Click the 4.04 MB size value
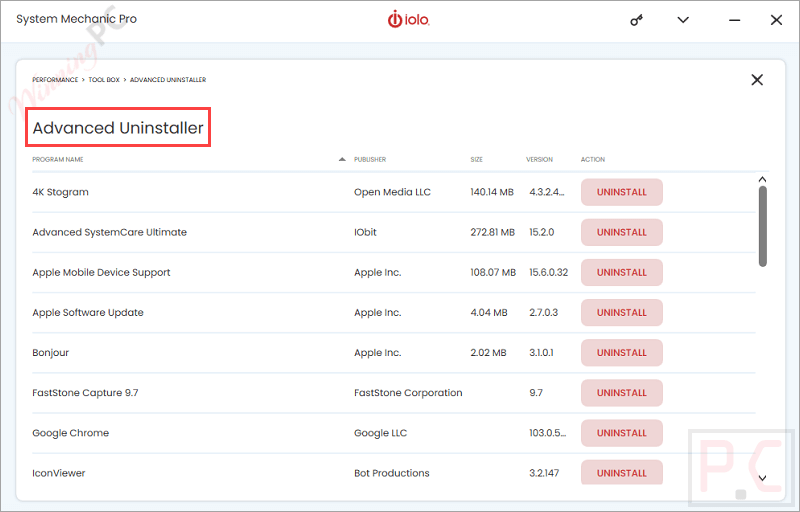The image size is (800, 512). [489, 313]
